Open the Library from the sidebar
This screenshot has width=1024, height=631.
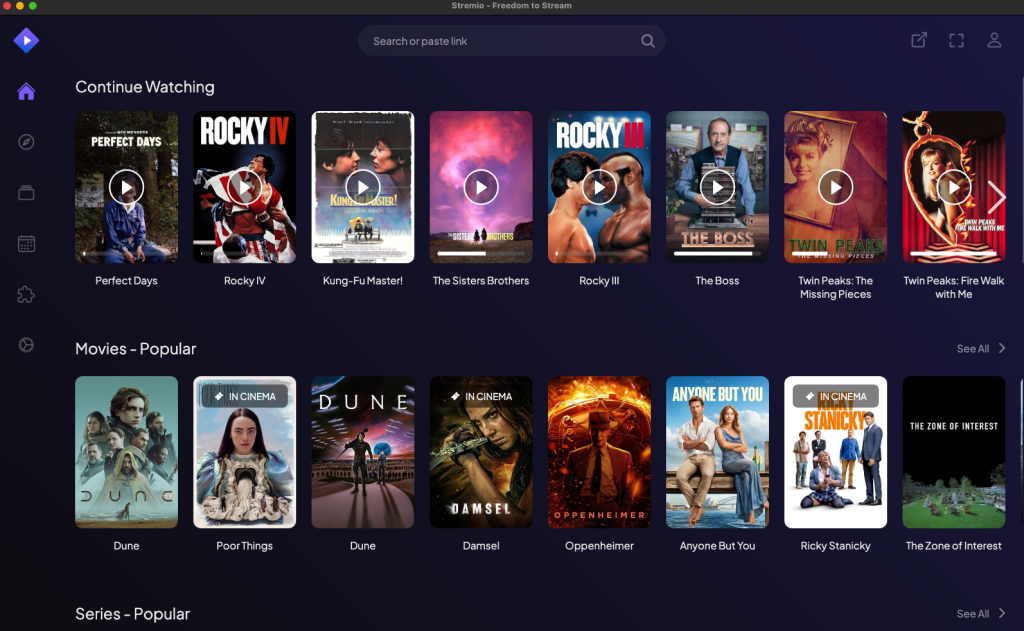(25, 192)
